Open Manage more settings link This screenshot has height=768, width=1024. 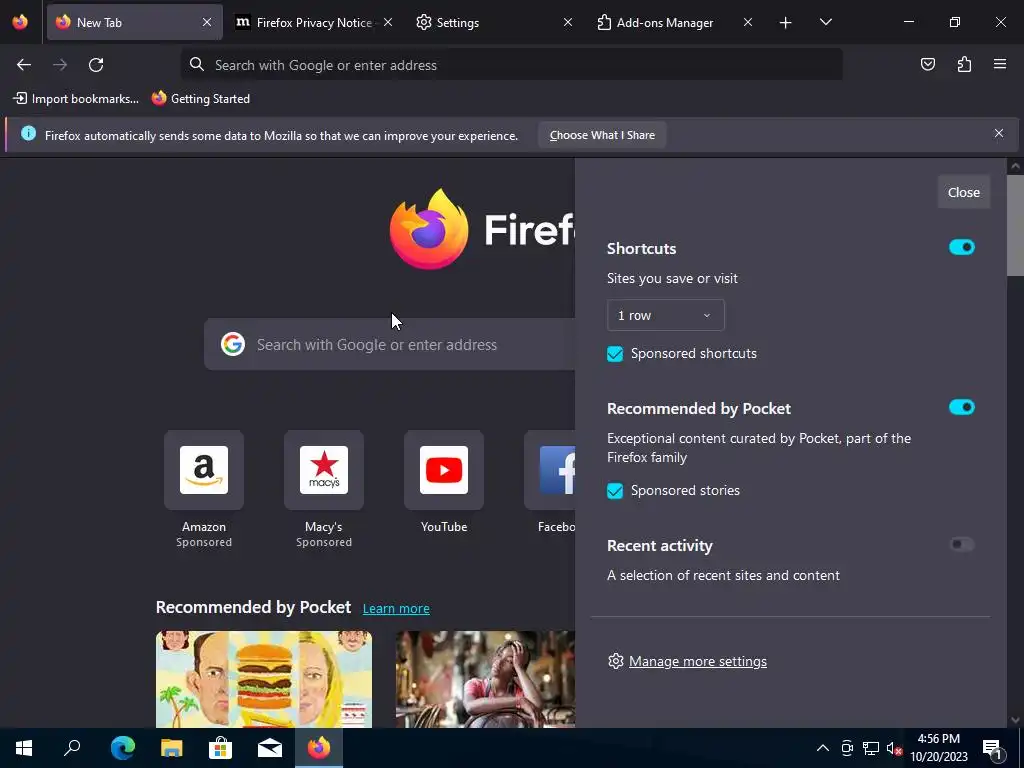(697, 661)
